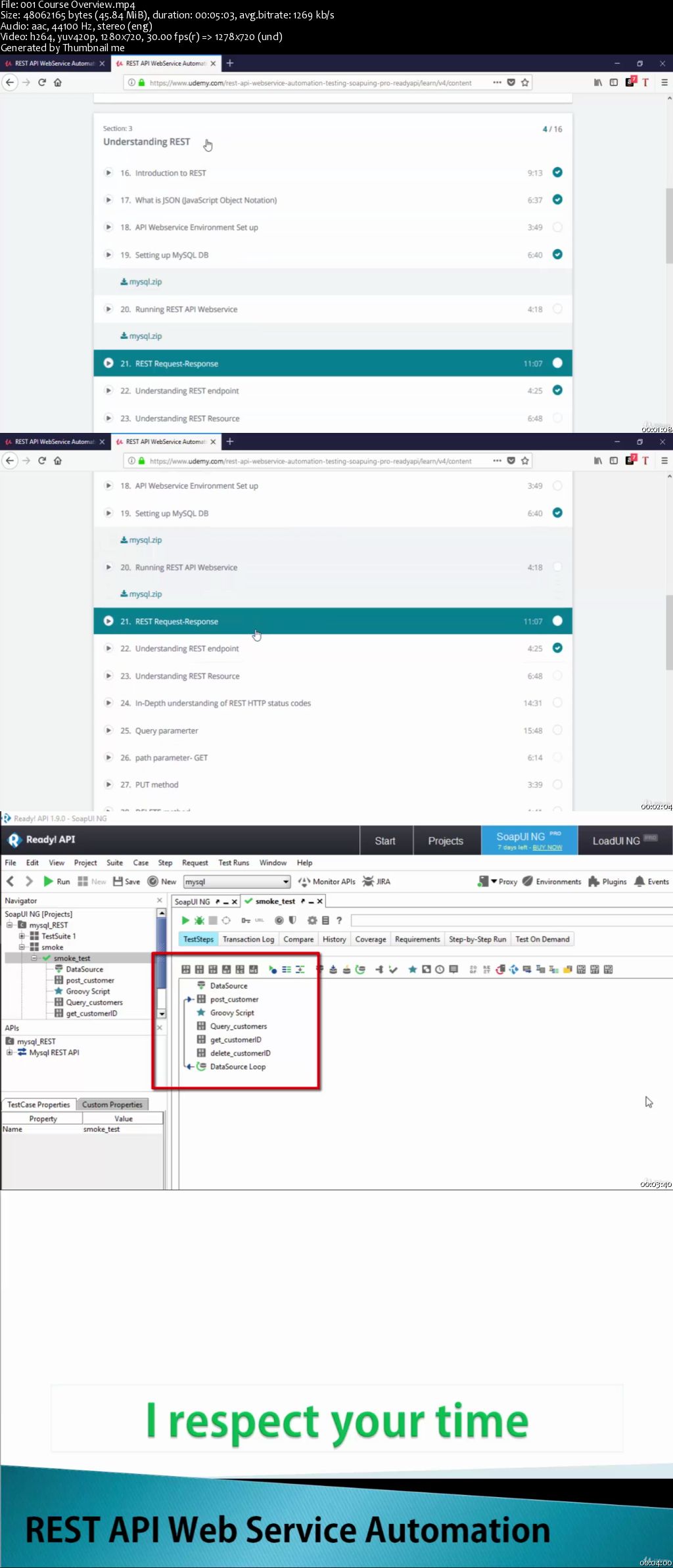Click the credentials key icon in smoke_test toolbar
The width and height of the screenshot is (673, 1568).
[x=246, y=920]
